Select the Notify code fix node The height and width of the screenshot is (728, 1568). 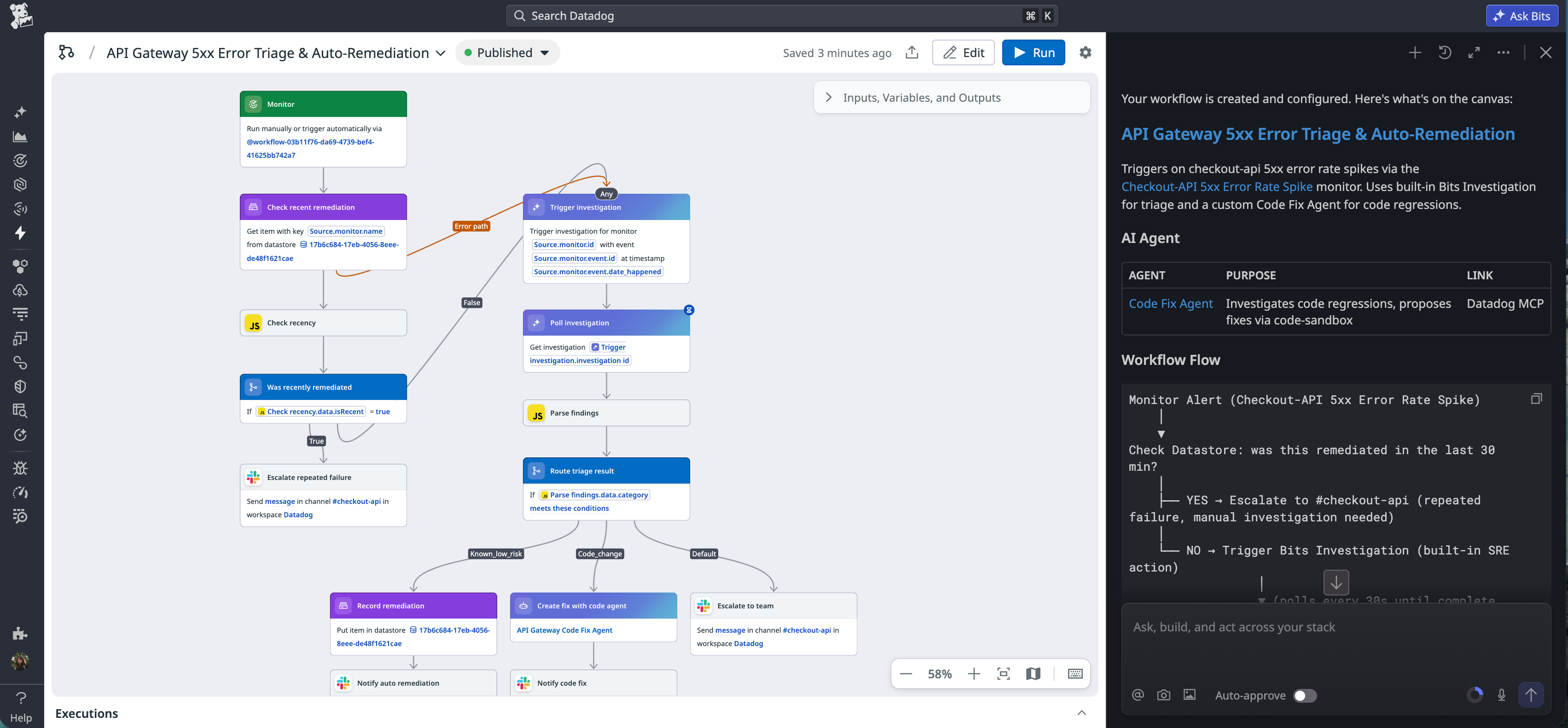593,683
